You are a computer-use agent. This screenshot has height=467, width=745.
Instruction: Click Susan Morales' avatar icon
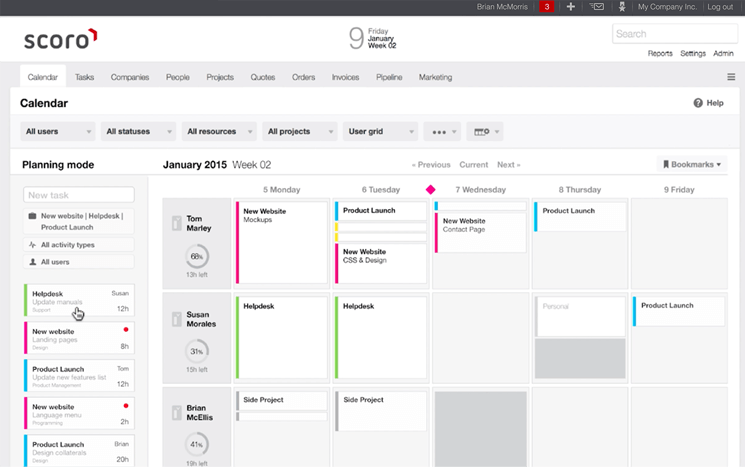tap(177, 319)
